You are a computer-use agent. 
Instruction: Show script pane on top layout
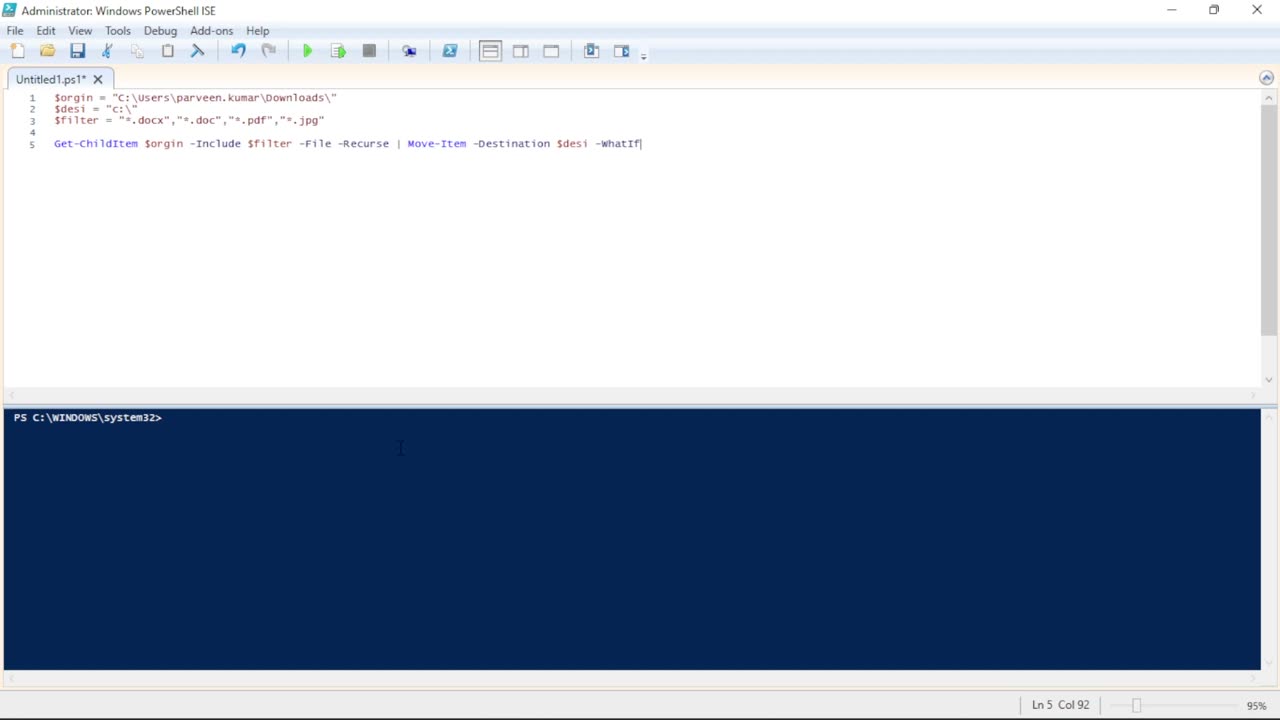[x=490, y=51]
